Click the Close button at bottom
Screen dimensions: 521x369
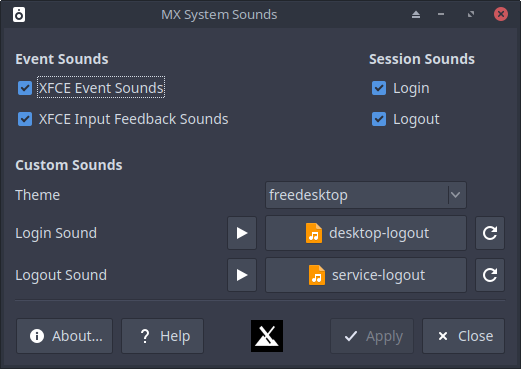pos(463,336)
